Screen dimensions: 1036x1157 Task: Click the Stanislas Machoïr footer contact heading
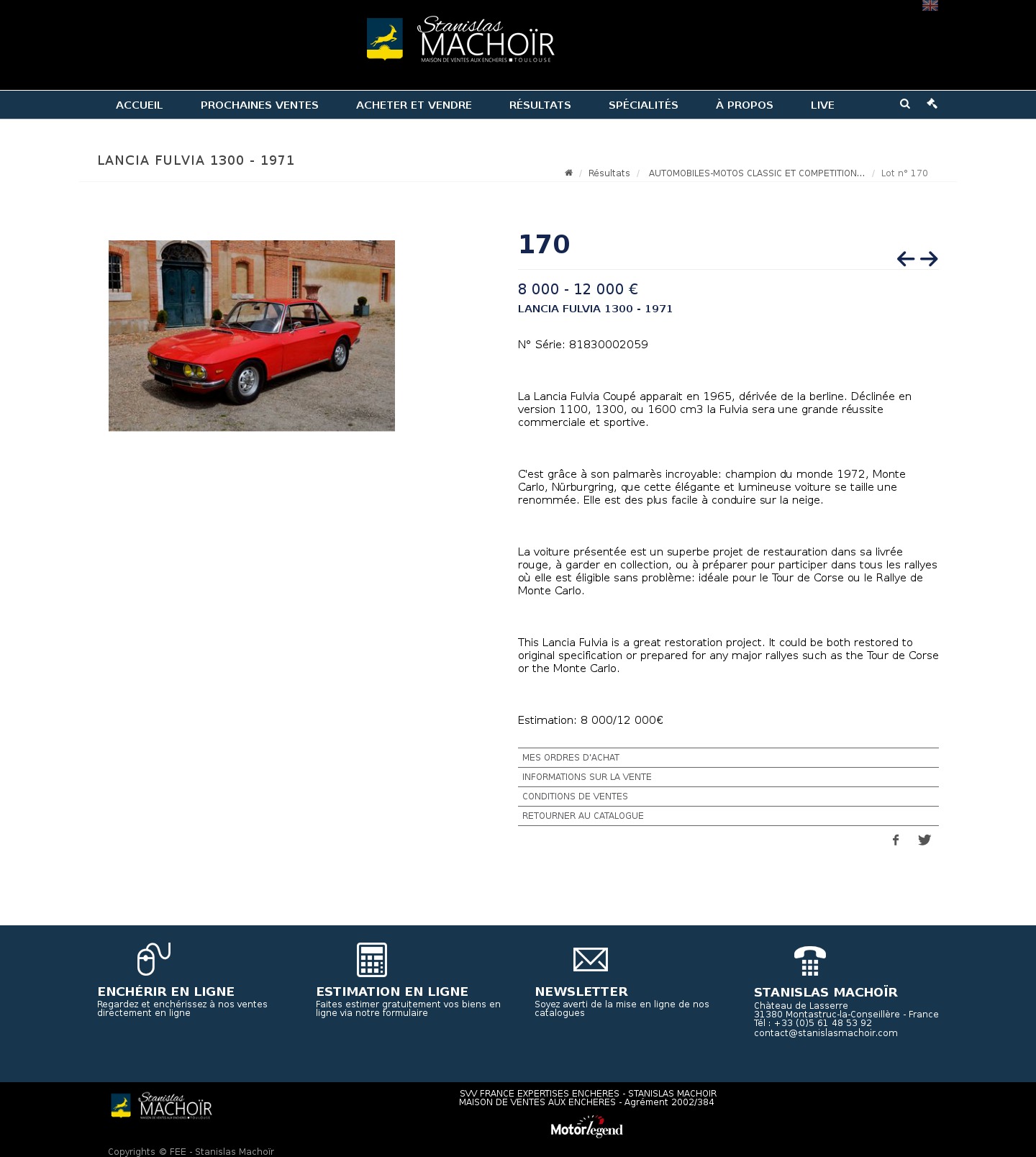pyautogui.click(x=826, y=992)
